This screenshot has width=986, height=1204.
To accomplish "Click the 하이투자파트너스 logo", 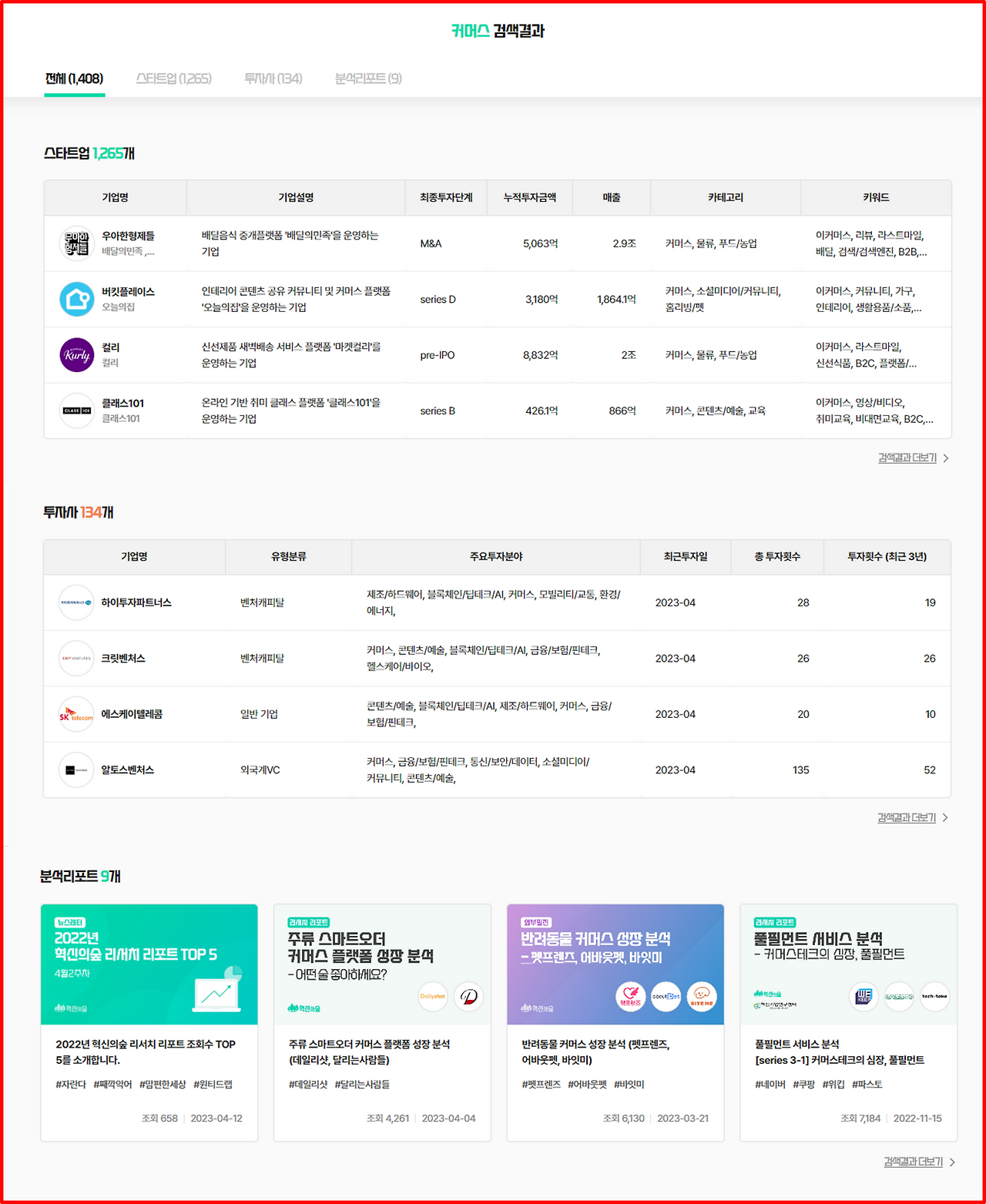I will coord(76,602).
